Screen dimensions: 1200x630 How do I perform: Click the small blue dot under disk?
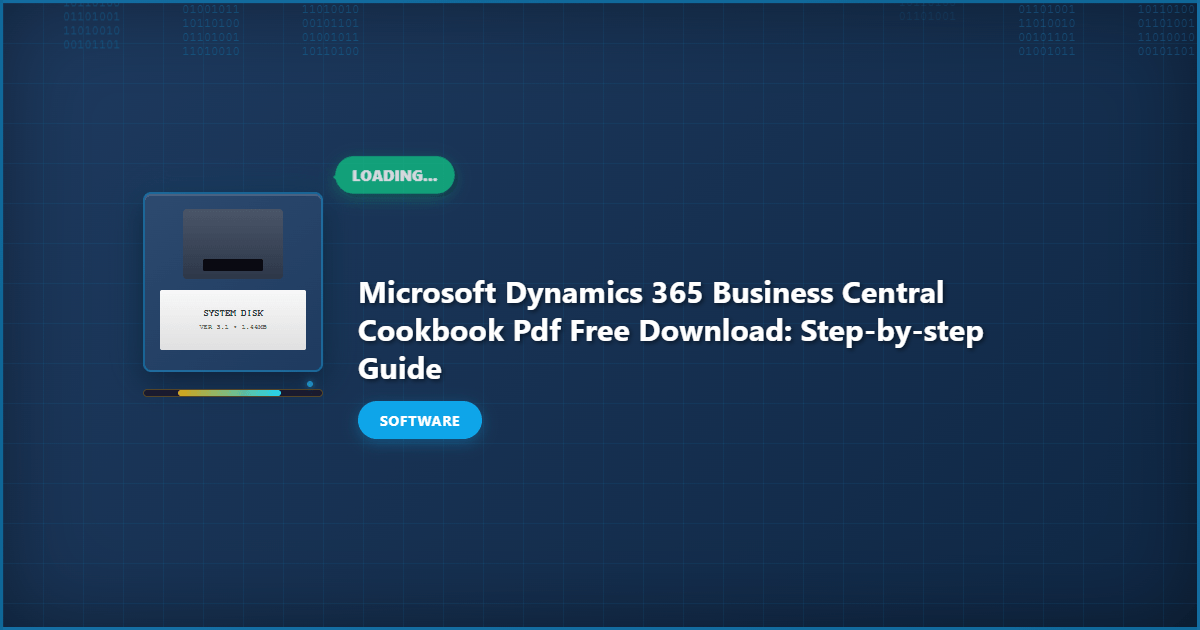point(310,384)
